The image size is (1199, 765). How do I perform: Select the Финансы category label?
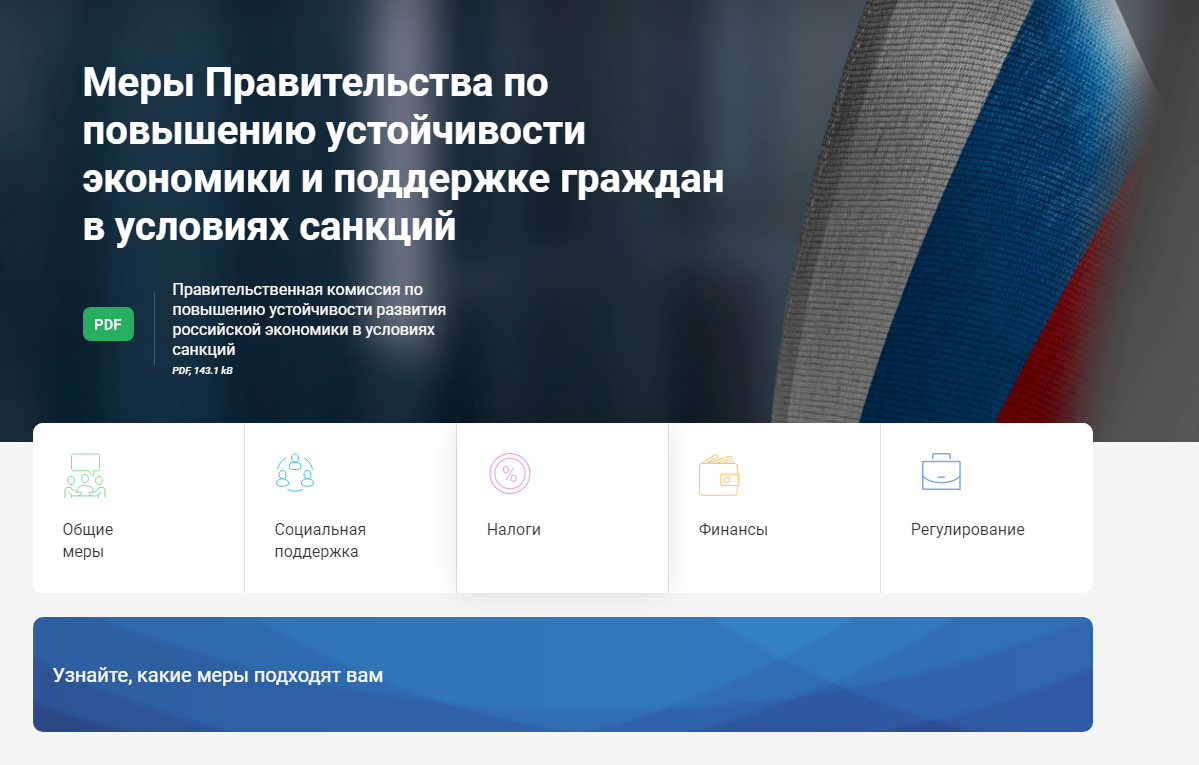[733, 529]
